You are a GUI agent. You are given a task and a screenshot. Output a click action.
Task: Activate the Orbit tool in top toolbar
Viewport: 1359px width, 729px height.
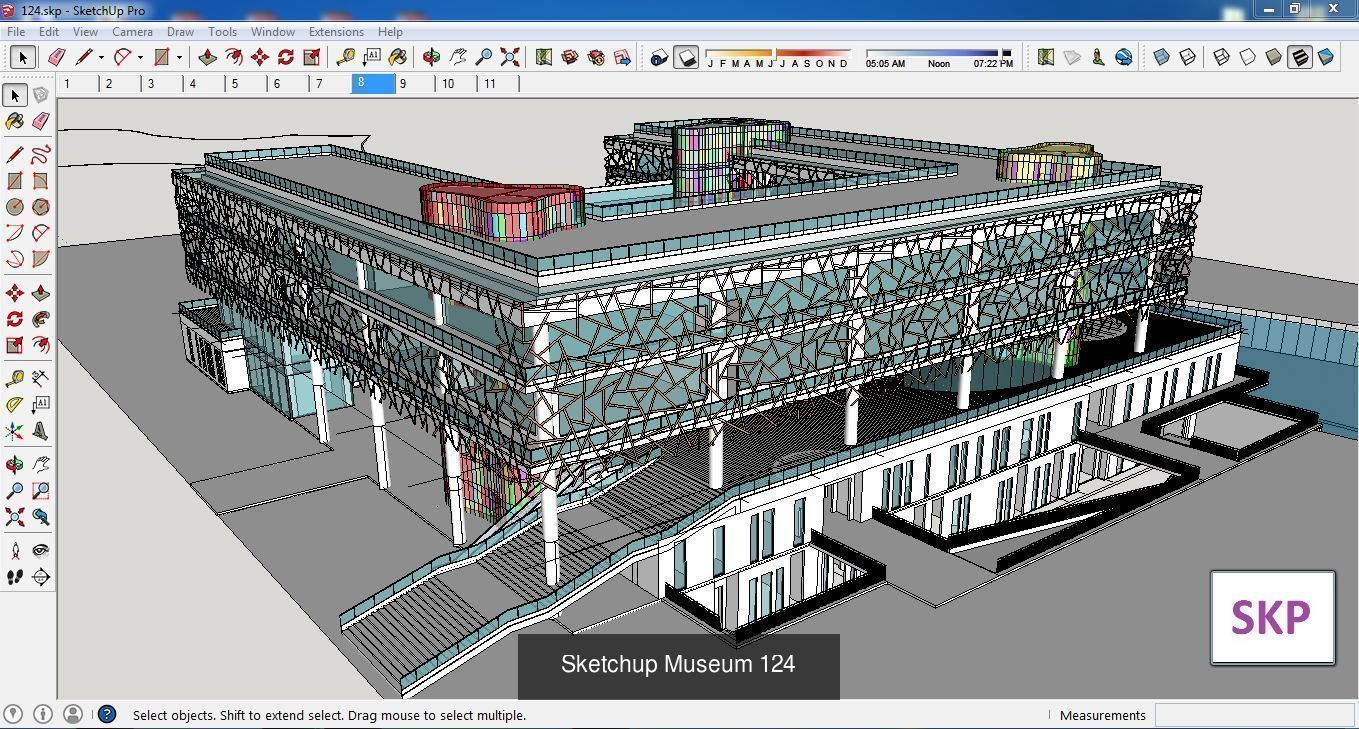pos(432,57)
